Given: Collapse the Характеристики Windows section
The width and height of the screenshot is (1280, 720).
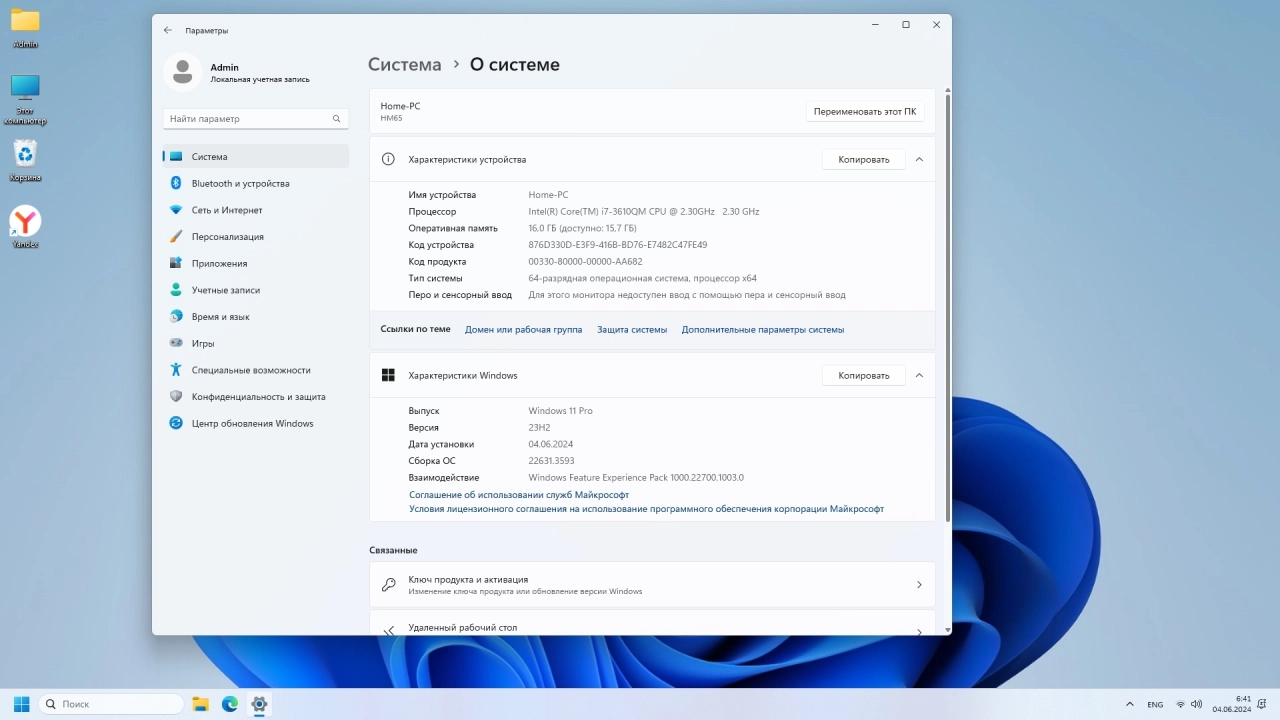Looking at the screenshot, I should pos(919,375).
